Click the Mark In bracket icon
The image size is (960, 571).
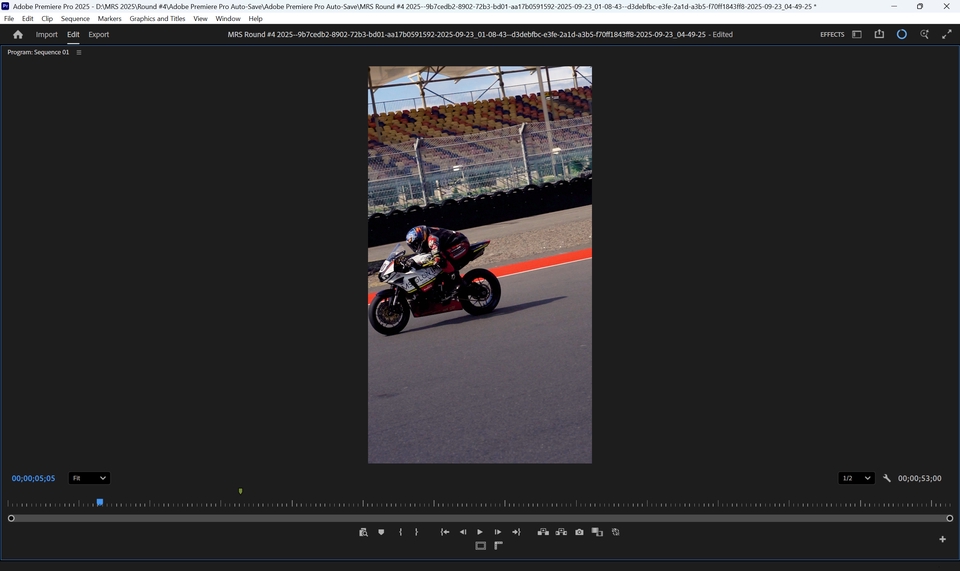[x=400, y=532]
